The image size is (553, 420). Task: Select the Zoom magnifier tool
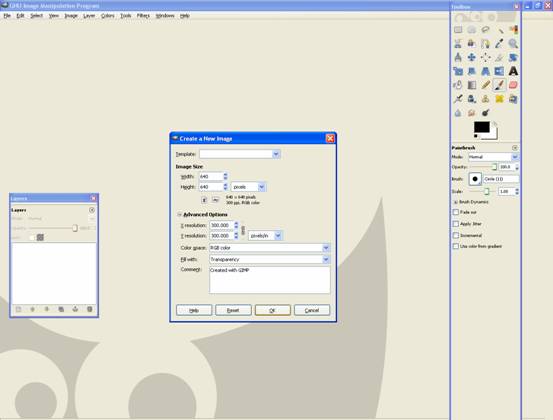pyautogui.click(x=513, y=44)
